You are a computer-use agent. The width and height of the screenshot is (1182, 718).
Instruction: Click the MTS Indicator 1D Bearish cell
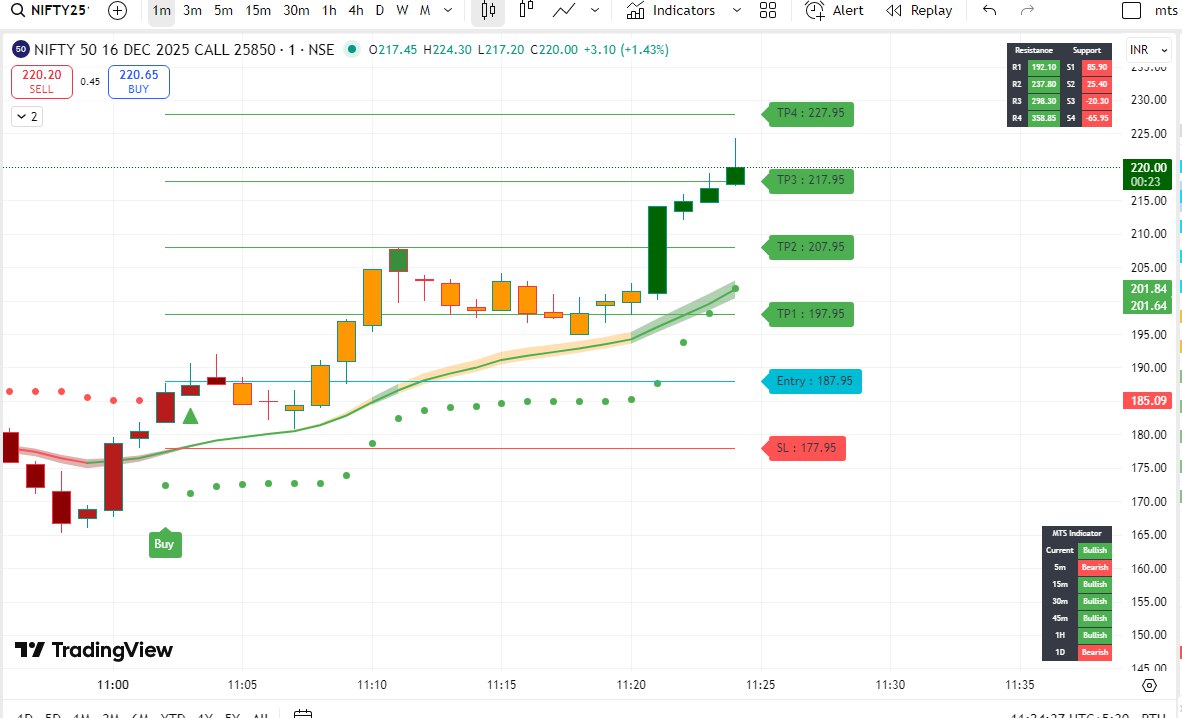[x=1095, y=652]
